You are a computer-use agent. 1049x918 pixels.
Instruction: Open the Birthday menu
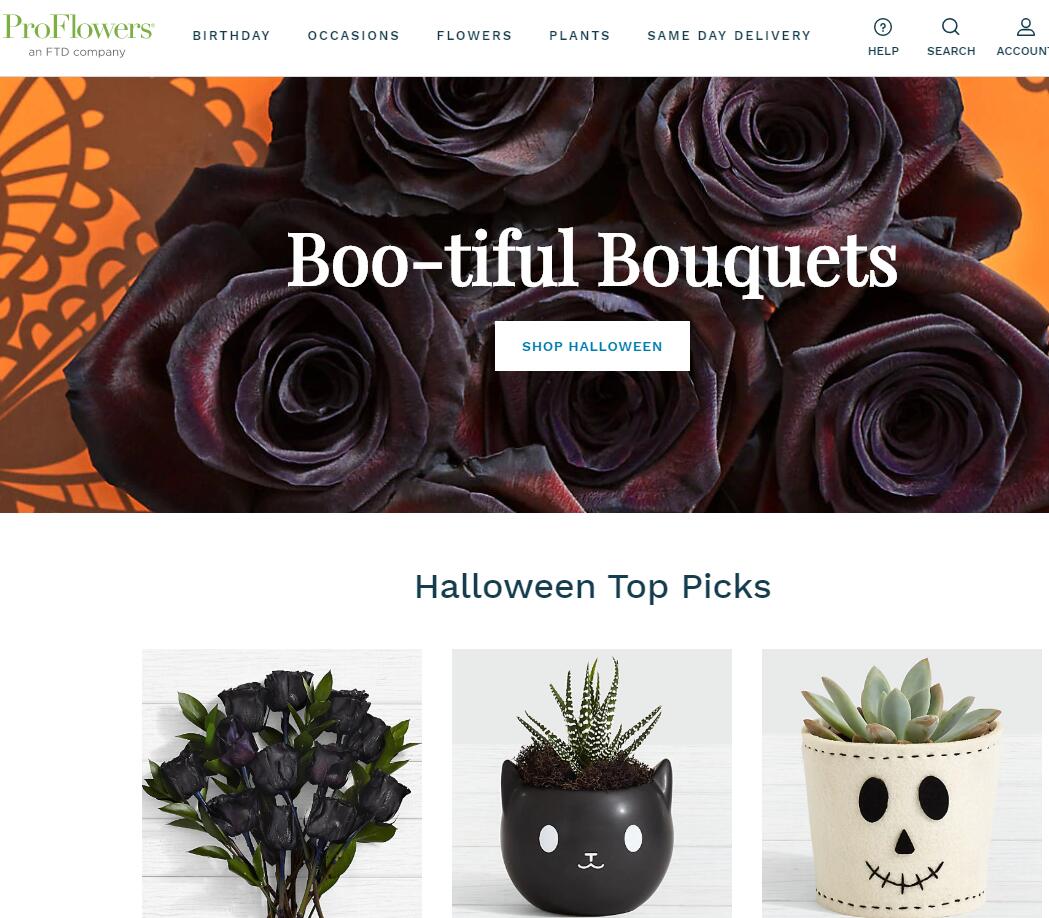(231, 35)
